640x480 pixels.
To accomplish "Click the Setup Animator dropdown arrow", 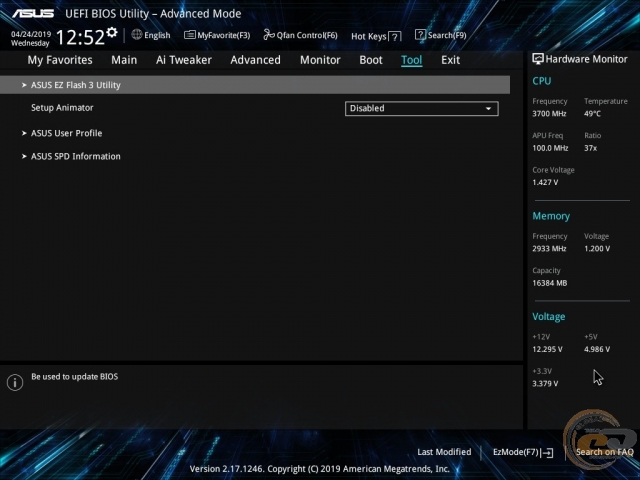I will 488,109.
